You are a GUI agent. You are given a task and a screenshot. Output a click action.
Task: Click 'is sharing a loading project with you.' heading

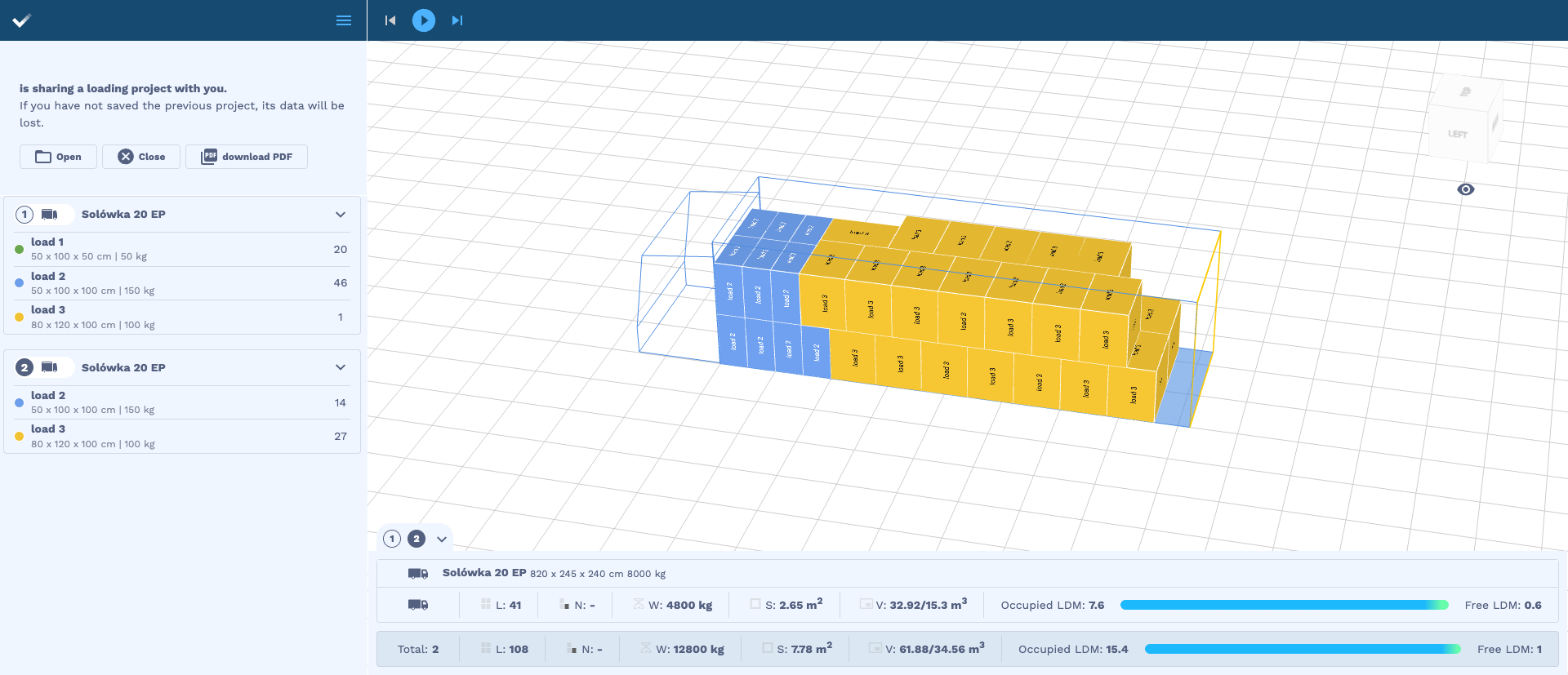[123, 88]
